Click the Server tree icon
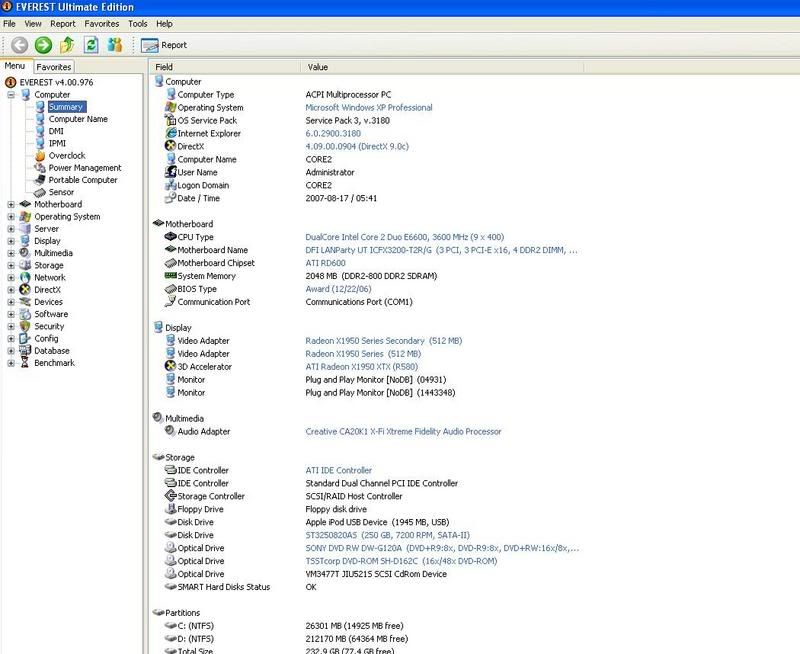 point(25,229)
